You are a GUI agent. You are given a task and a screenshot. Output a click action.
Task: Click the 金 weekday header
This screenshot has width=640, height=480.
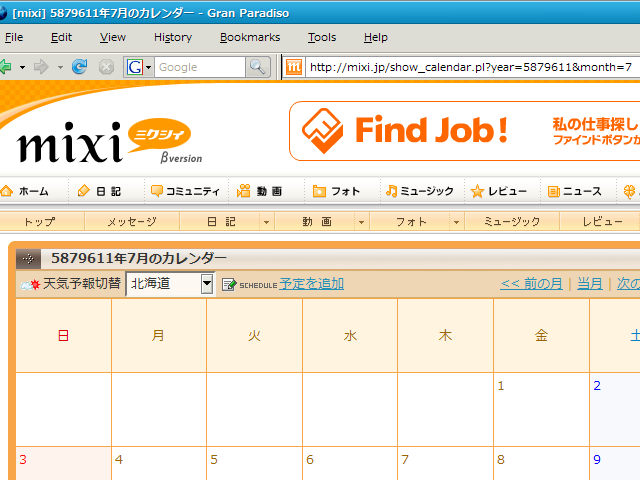tap(541, 336)
